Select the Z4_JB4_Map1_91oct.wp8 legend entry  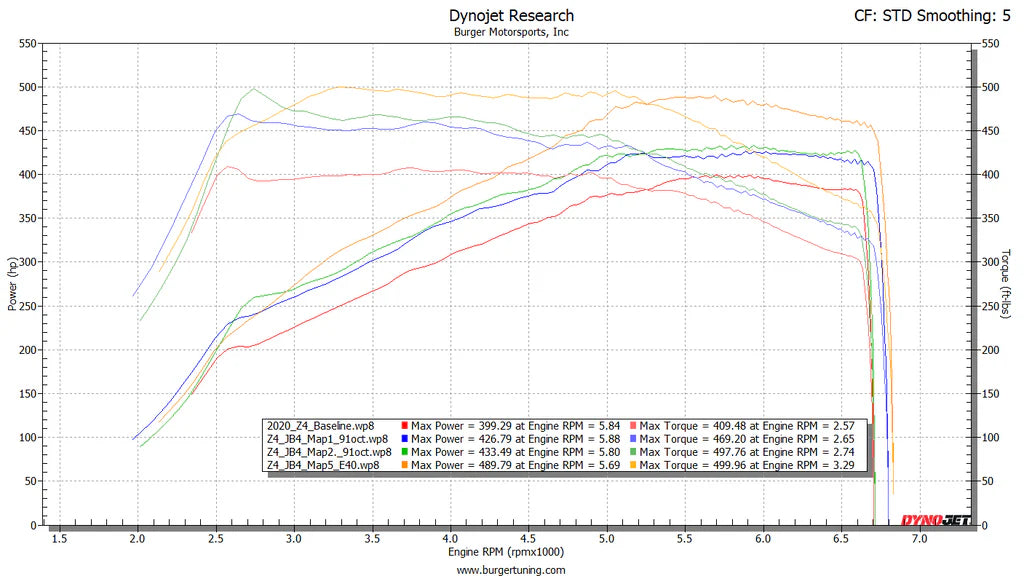pyautogui.click(x=326, y=438)
